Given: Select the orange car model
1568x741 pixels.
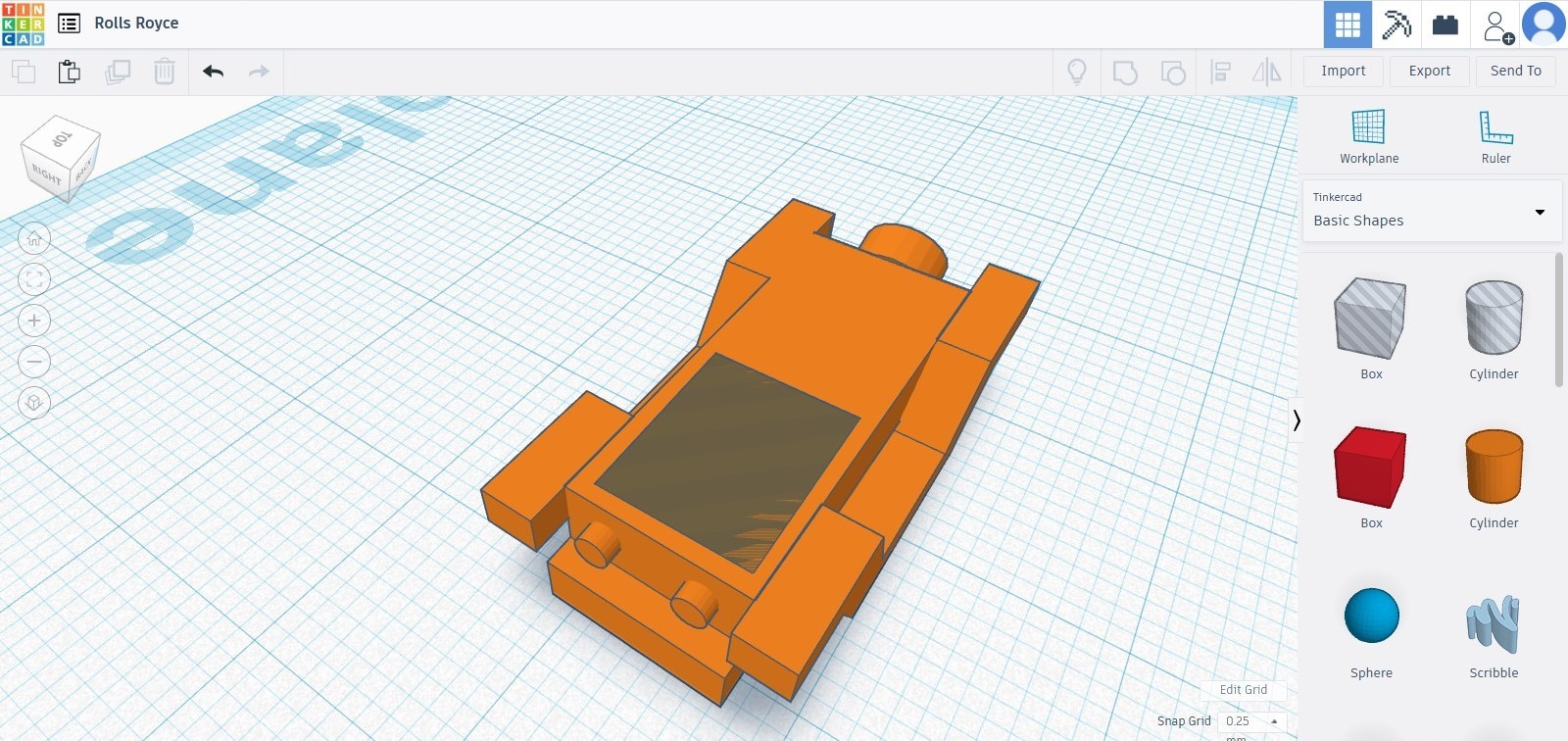Looking at the screenshot, I should [759, 451].
